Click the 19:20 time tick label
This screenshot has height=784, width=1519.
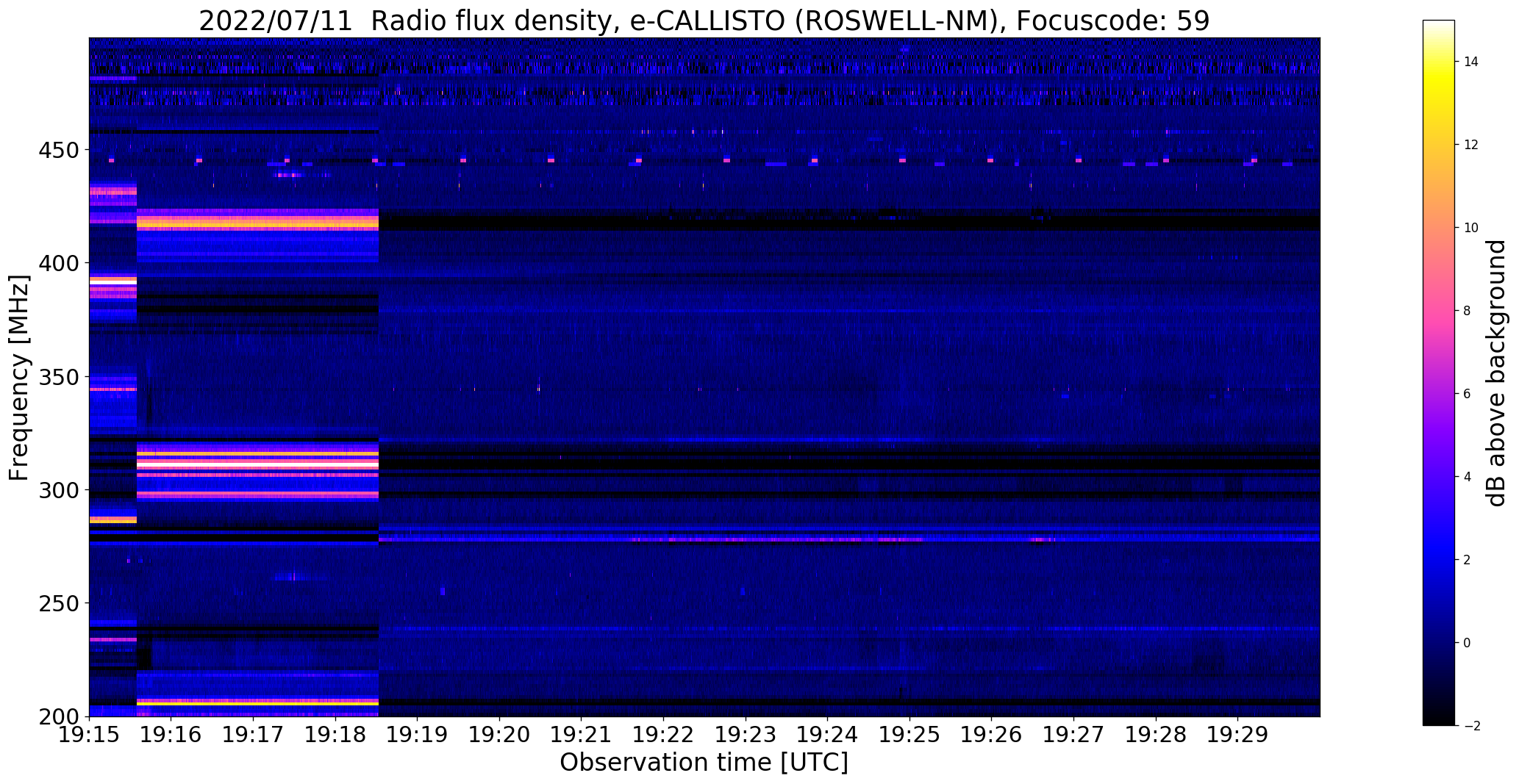tap(499, 735)
